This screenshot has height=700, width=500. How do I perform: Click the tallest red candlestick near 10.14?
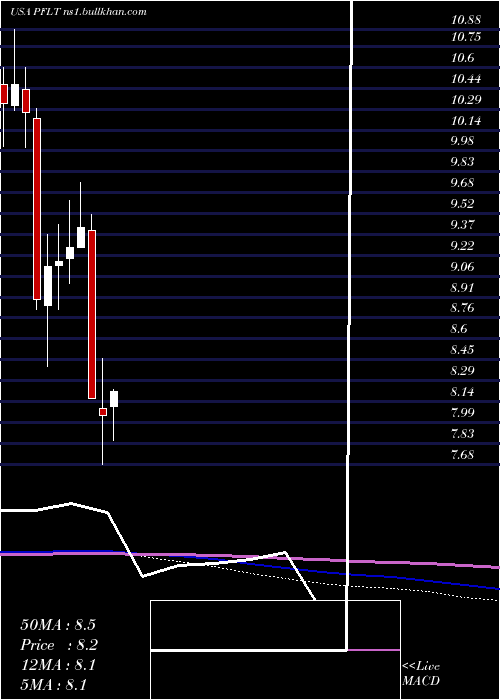[x=37, y=209]
